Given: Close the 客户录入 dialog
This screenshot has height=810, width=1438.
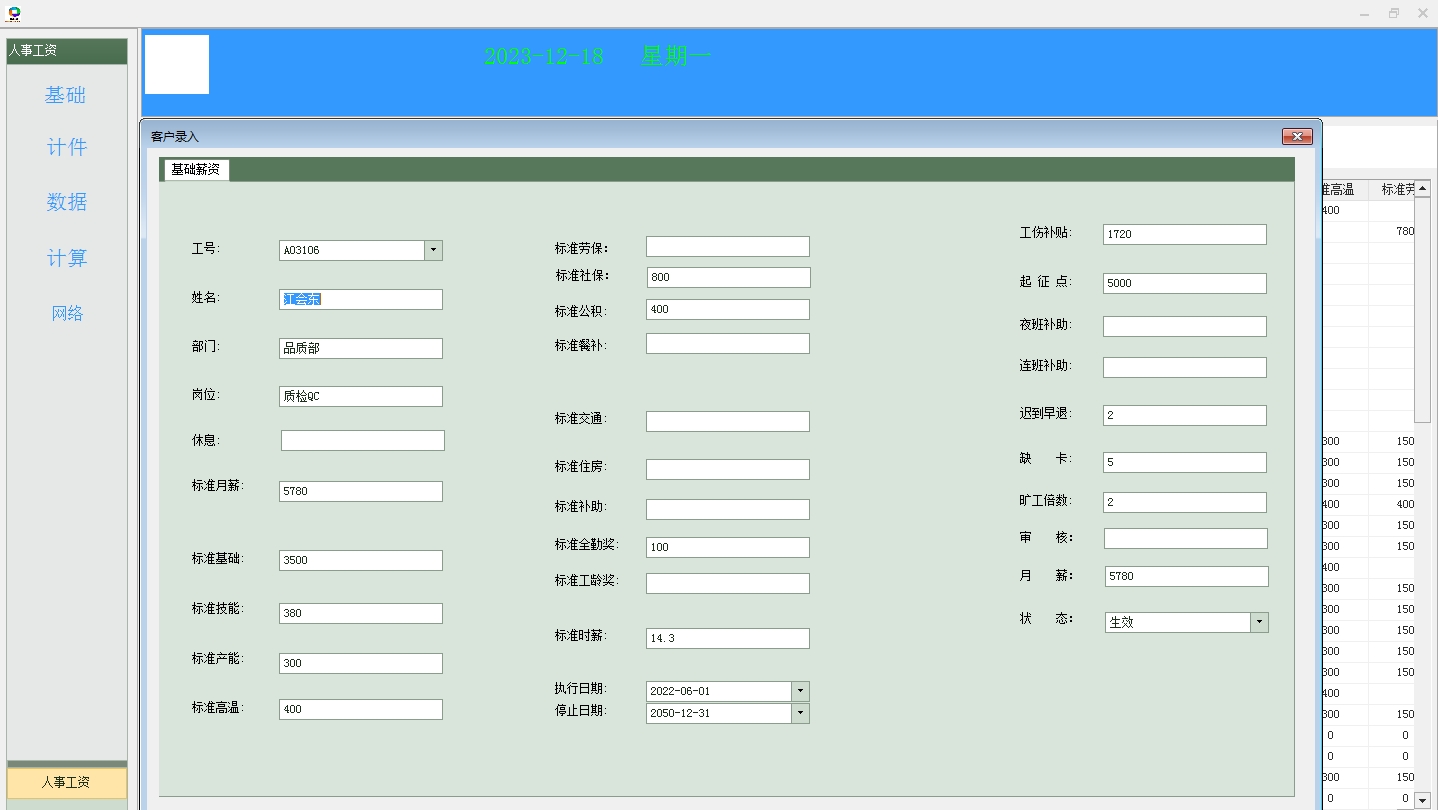Looking at the screenshot, I should pos(1297,136).
